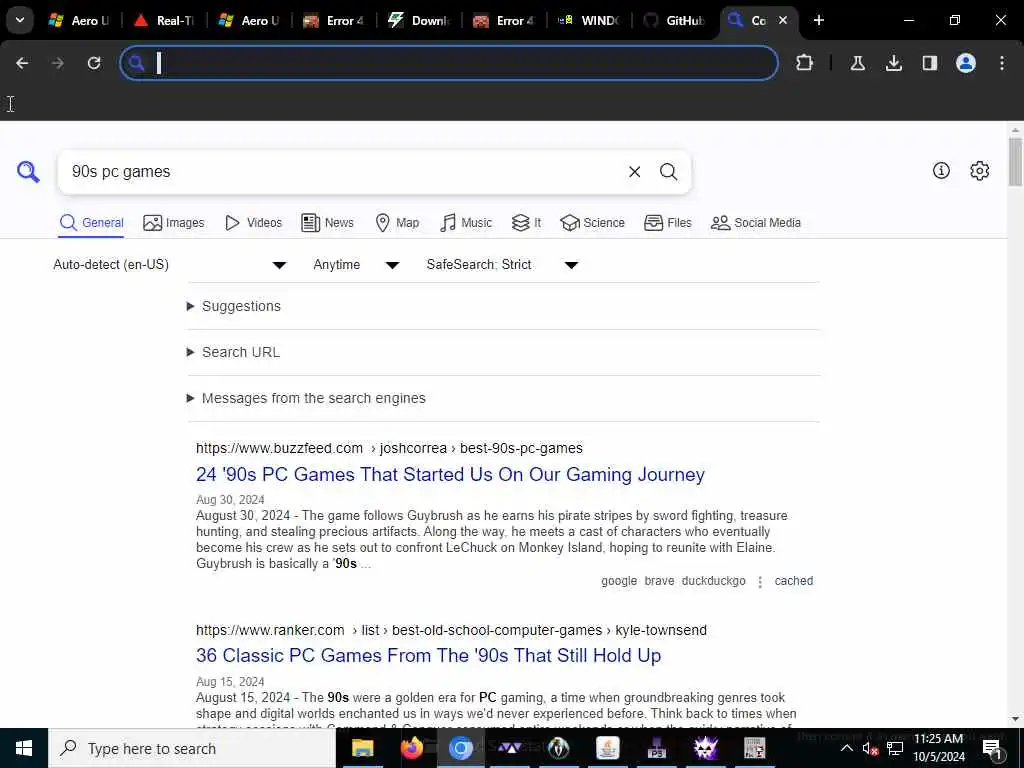Switch to the 'Downl' browser tab
1024x768 pixels.
419,20
